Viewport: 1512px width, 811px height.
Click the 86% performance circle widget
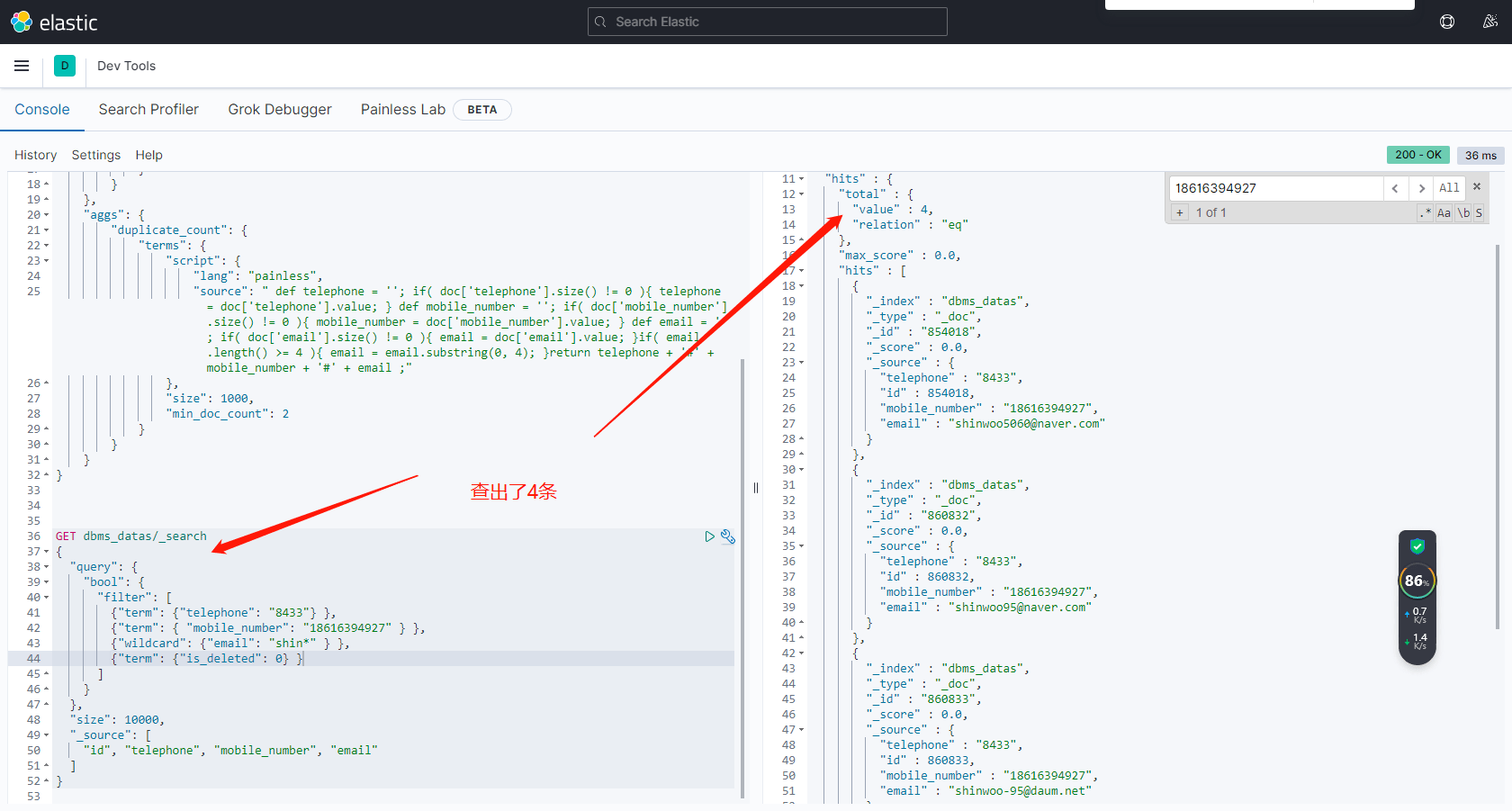(x=1417, y=581)
